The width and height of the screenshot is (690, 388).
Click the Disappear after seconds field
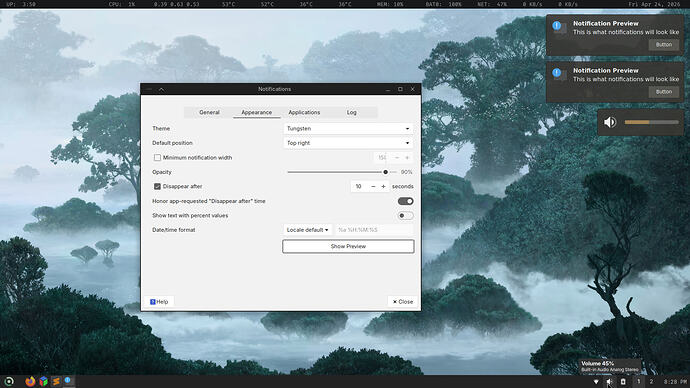click(x=359, y=187)
